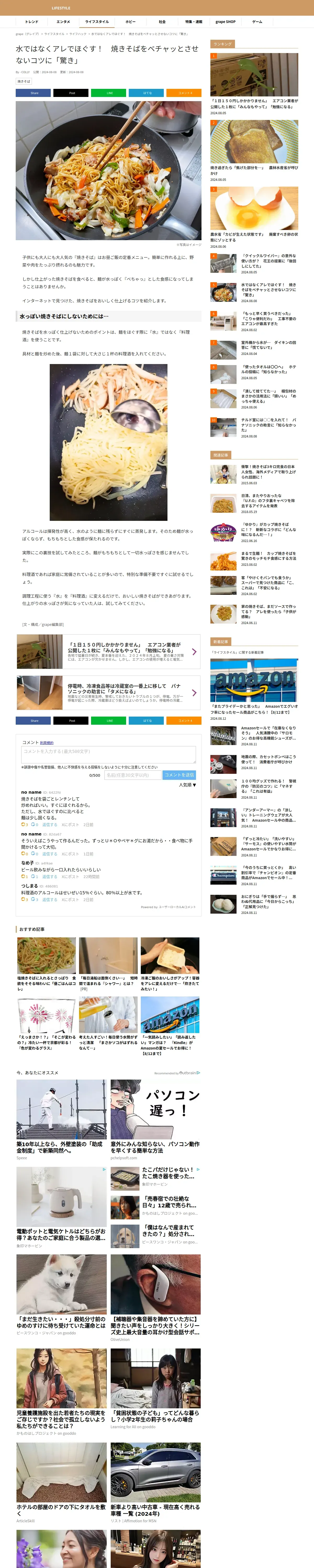Open the 築10年以上なら外壁塗装 ad
This screenshot has height=1568, width=314.
[x=61, y=1121]
